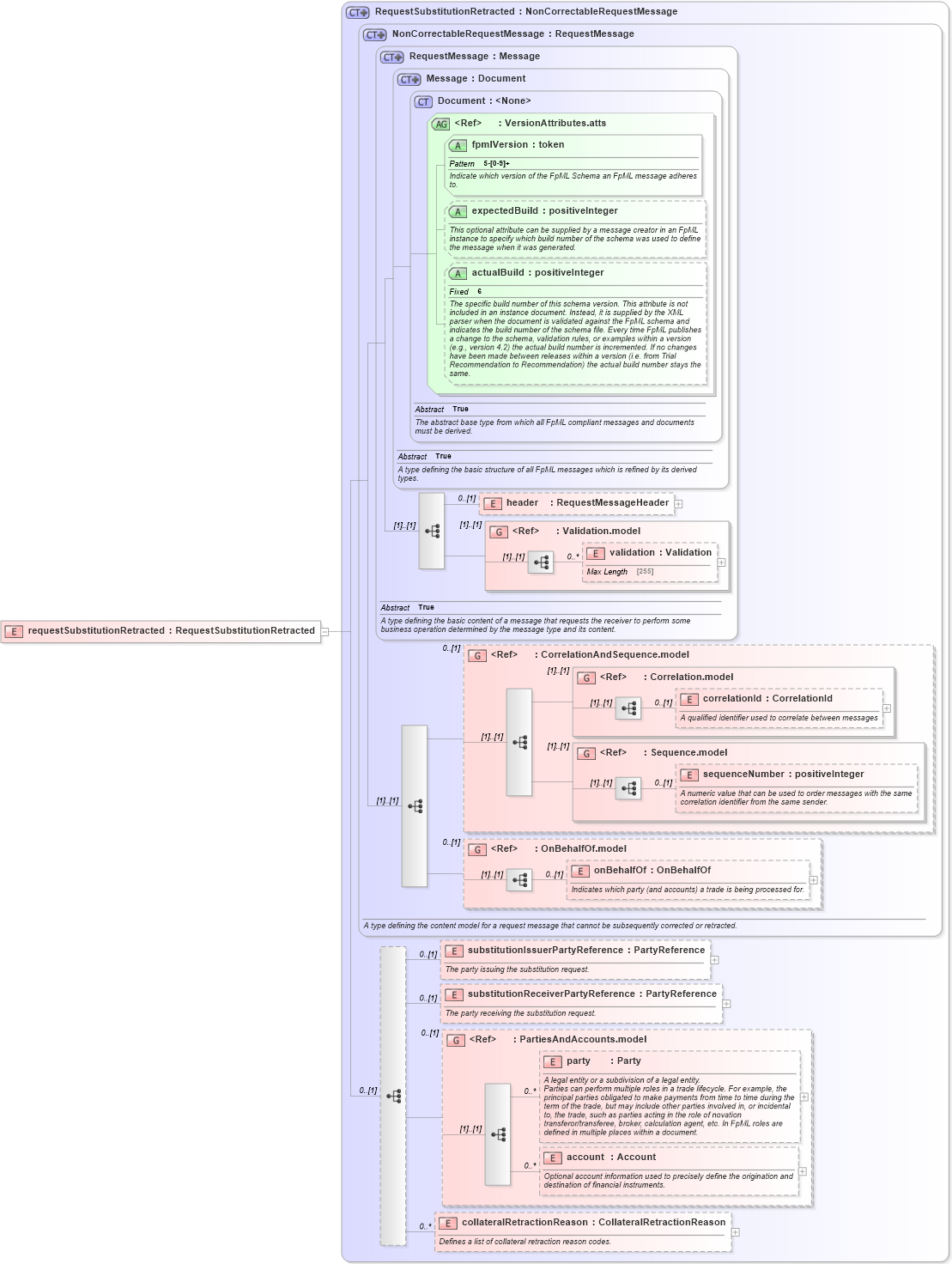
Task: Expand the validation : Validation element
Action: point(722,562)
